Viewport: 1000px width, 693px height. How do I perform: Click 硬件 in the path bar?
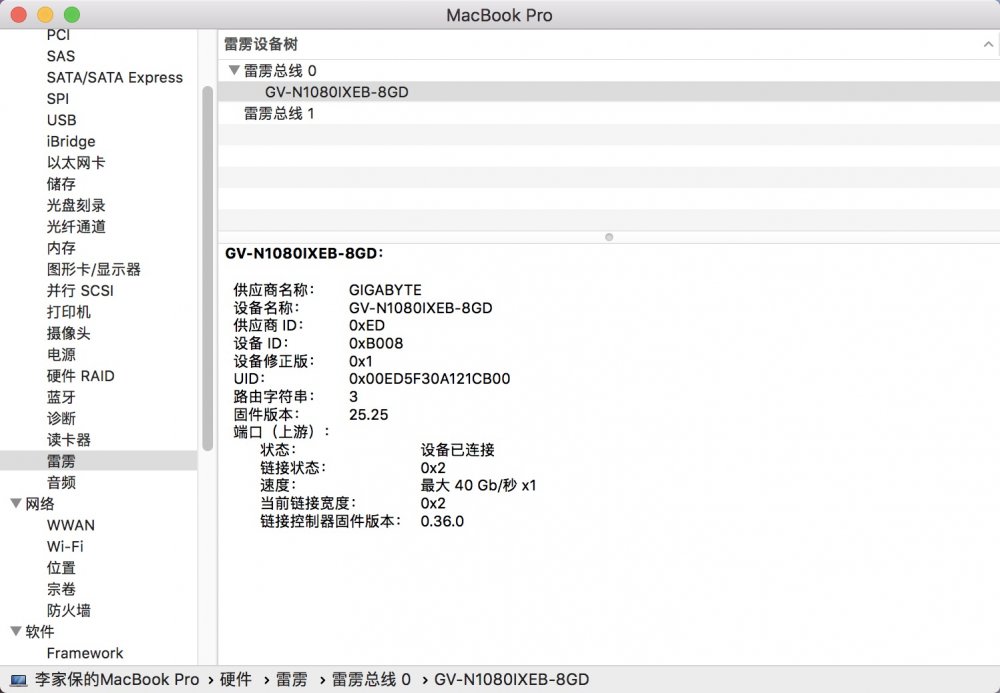pyautogui.click(x=236, y=680)
